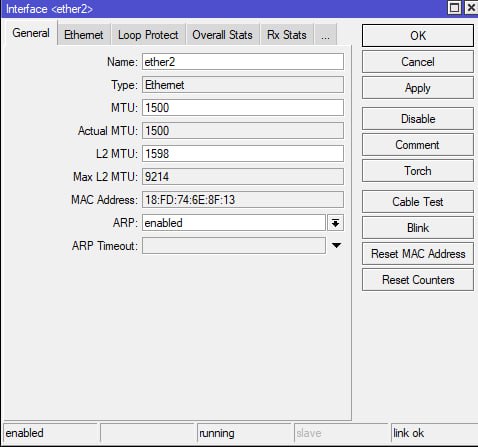Show more tabs via the ellipsis tab

(x=326, y=35)
